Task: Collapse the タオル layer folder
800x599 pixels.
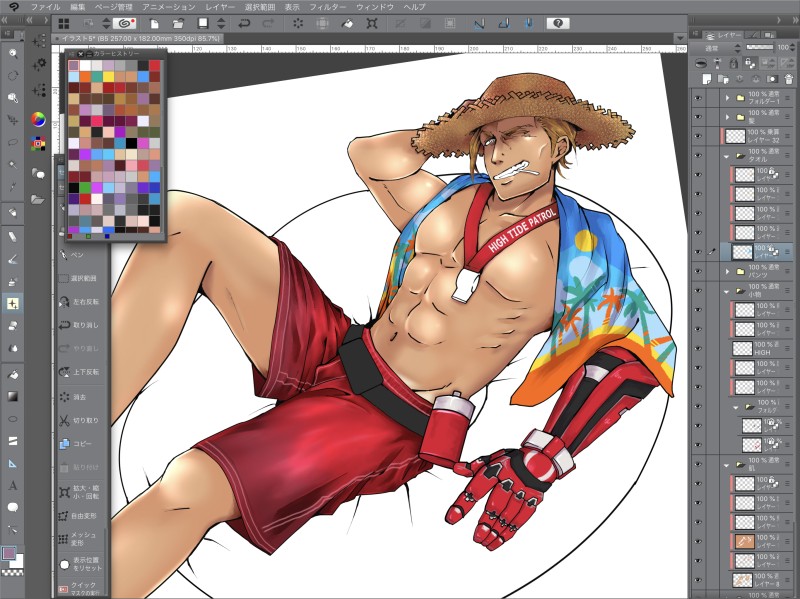Action: (x=727, y=156)
